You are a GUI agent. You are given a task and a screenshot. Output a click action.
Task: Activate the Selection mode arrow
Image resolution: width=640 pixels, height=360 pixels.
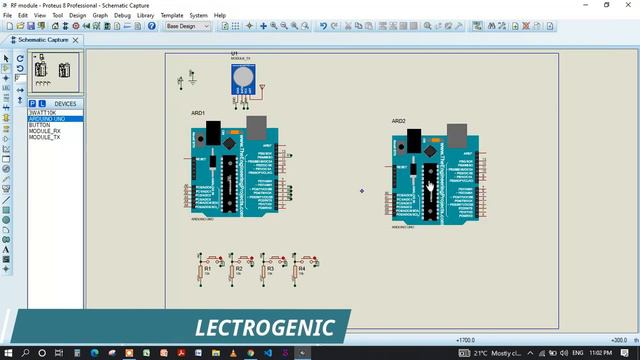click(x=6, y=58)
